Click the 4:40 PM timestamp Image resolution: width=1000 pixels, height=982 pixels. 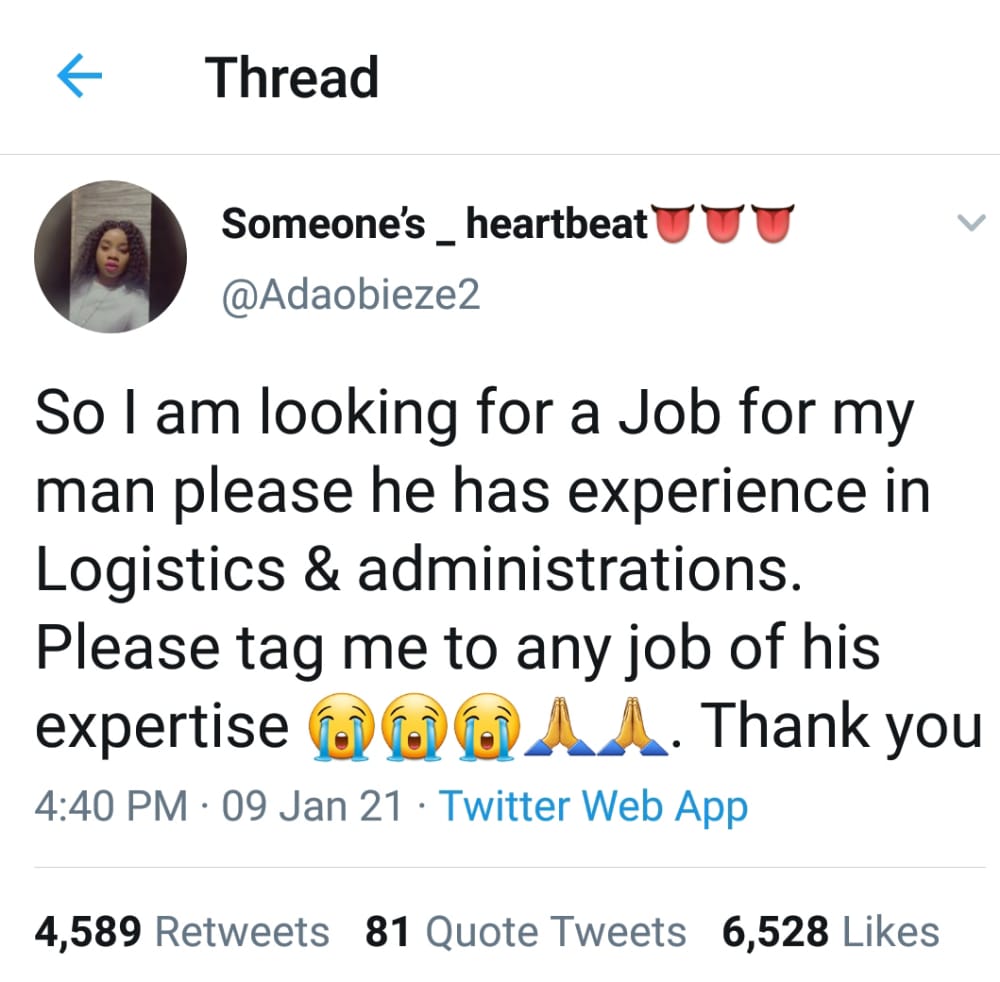tap(111, 806)
